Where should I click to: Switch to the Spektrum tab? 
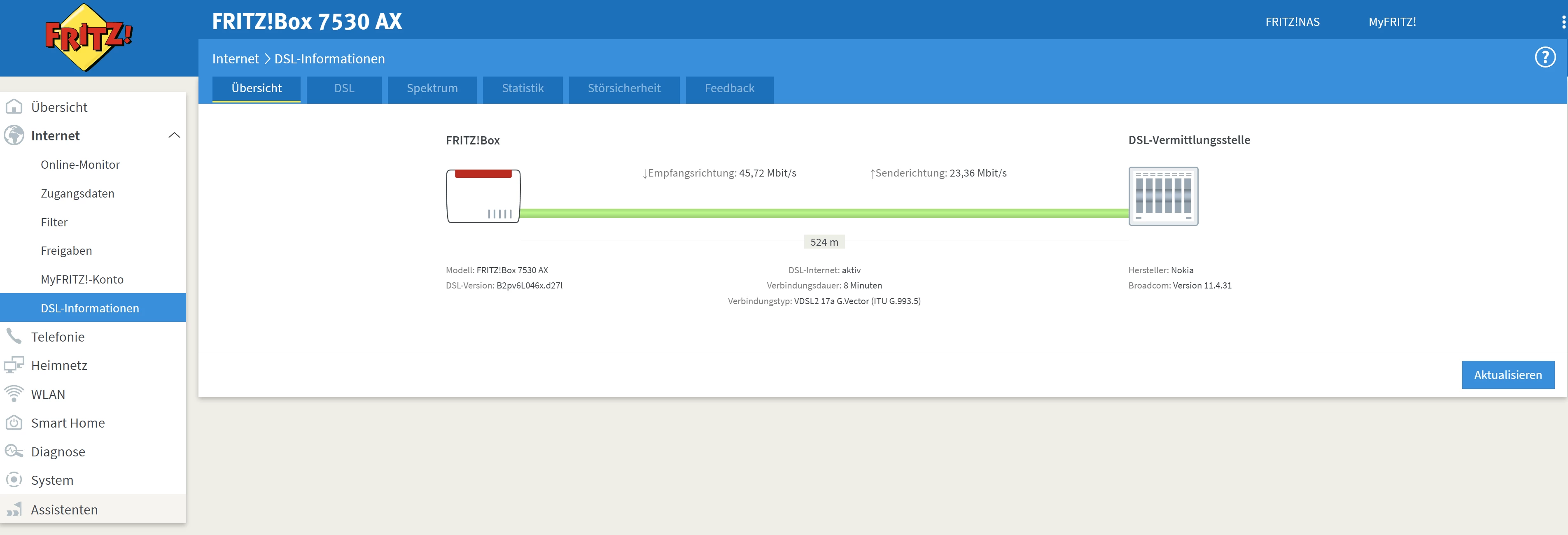point(432,89)
